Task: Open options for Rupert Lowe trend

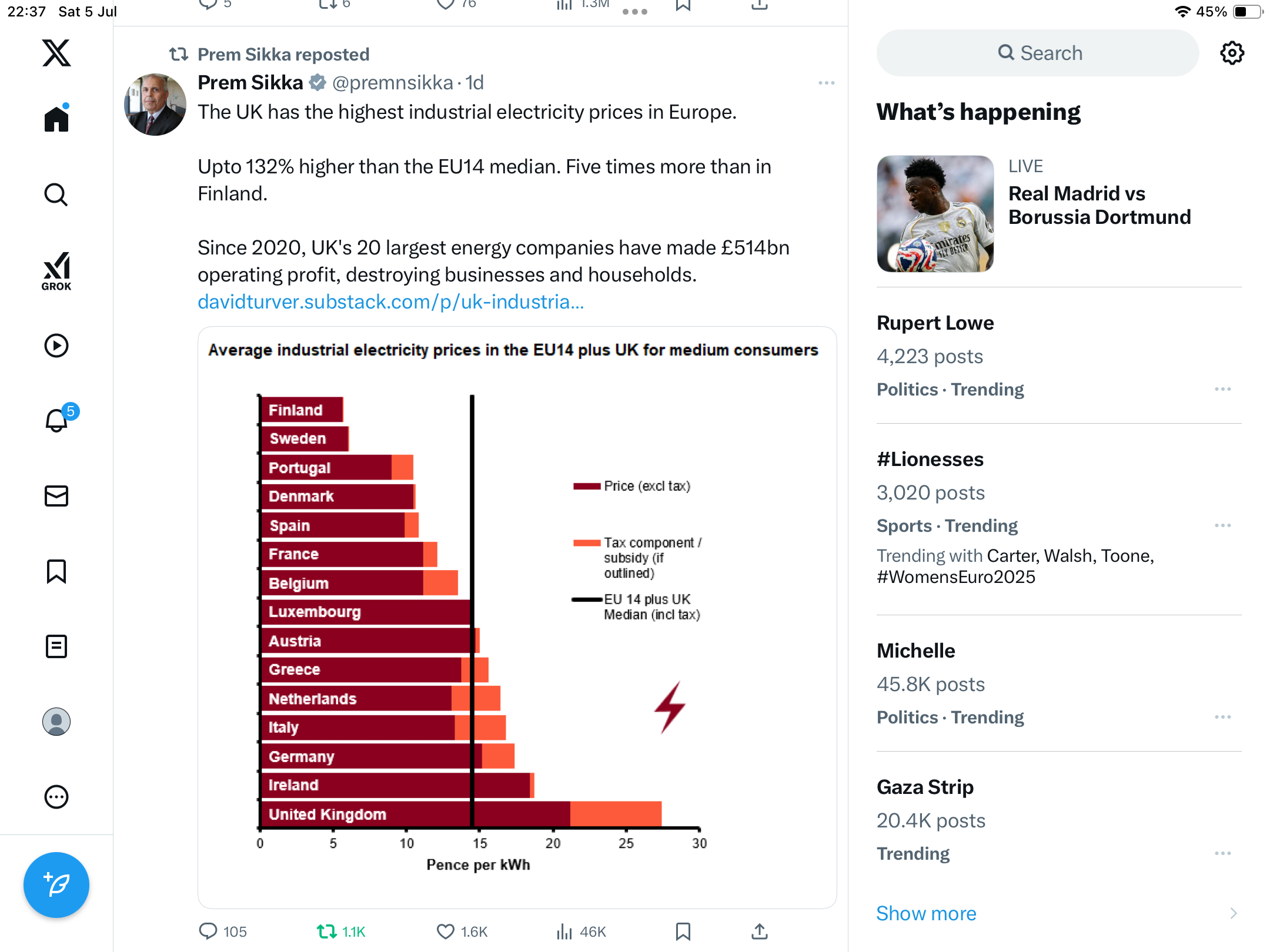Action: tap(1223, 389)
